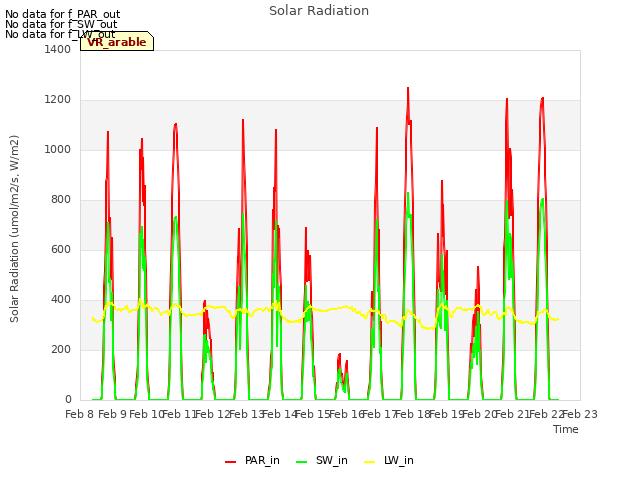Click the 'No data for f_SW_out' message

[61, 24]
